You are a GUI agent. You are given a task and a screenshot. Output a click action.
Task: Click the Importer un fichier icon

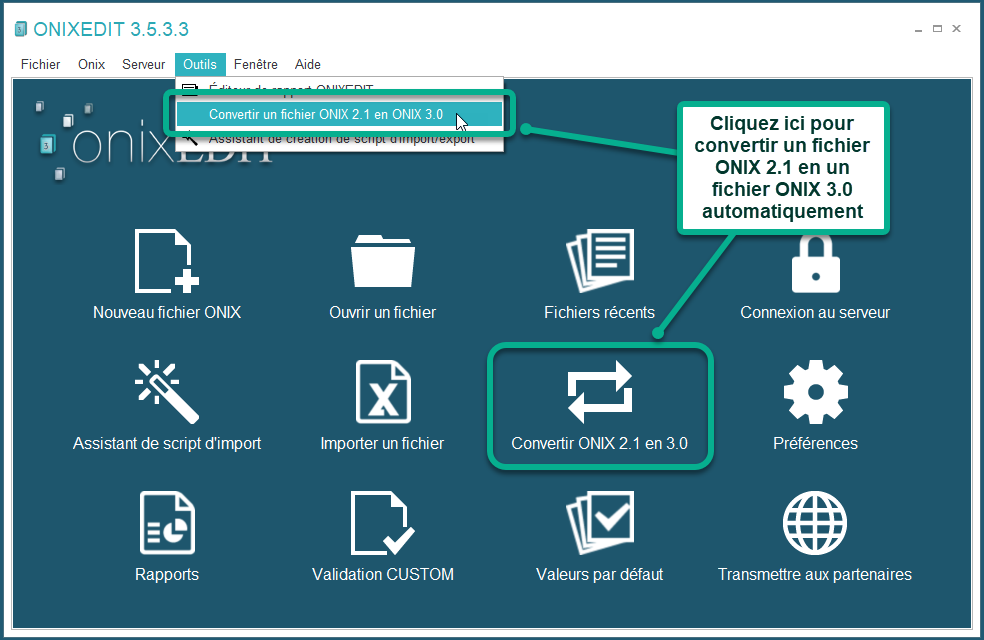[383, 391]
